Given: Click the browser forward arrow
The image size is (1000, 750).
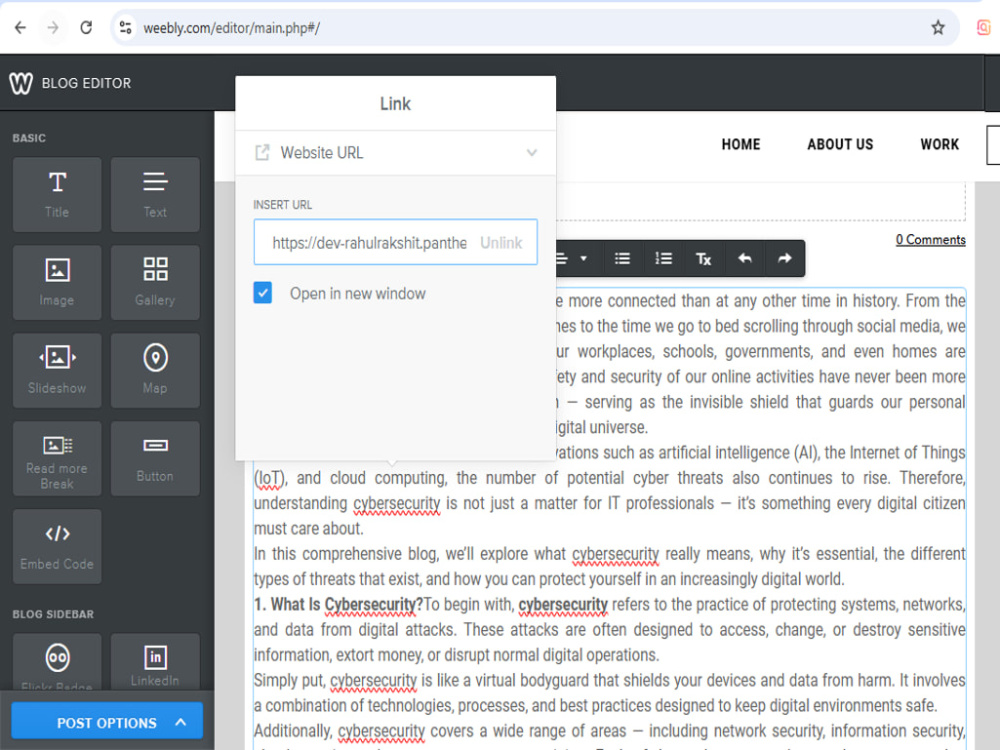Looking at the screenshot, I should click(x=53, y=27).
